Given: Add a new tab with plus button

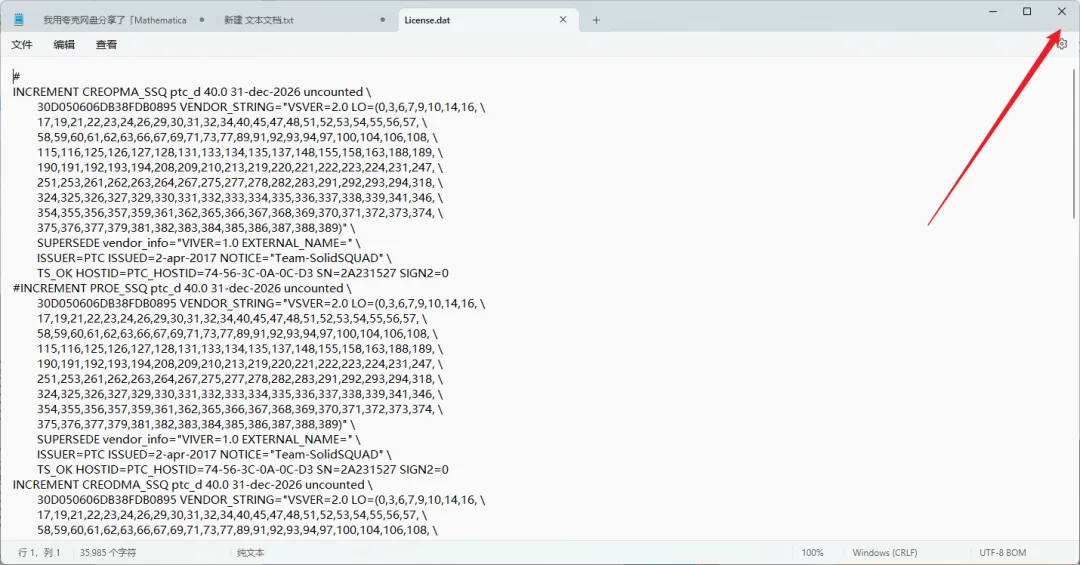Looking at the screenshot, I should pos(596,20).
